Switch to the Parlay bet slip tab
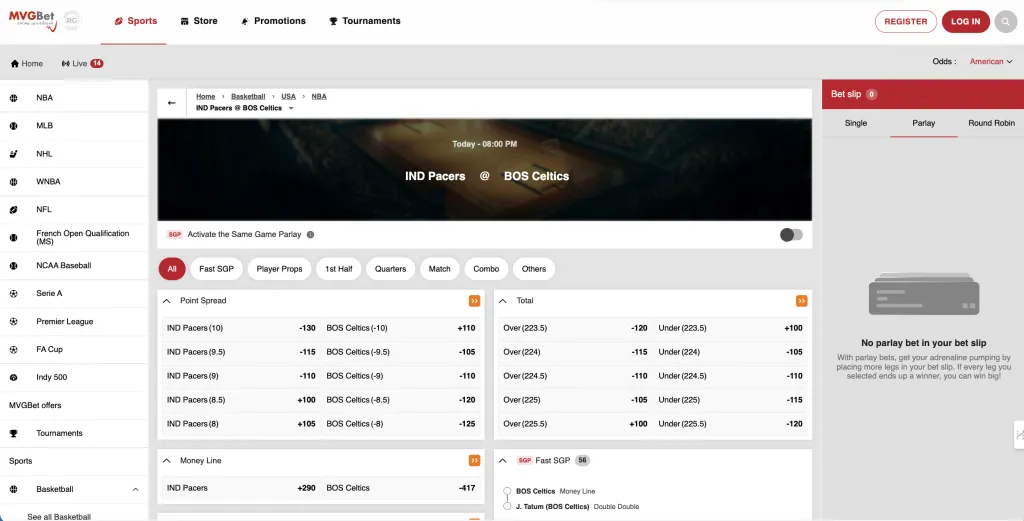 pyautogui.click(x=923, y=123)
